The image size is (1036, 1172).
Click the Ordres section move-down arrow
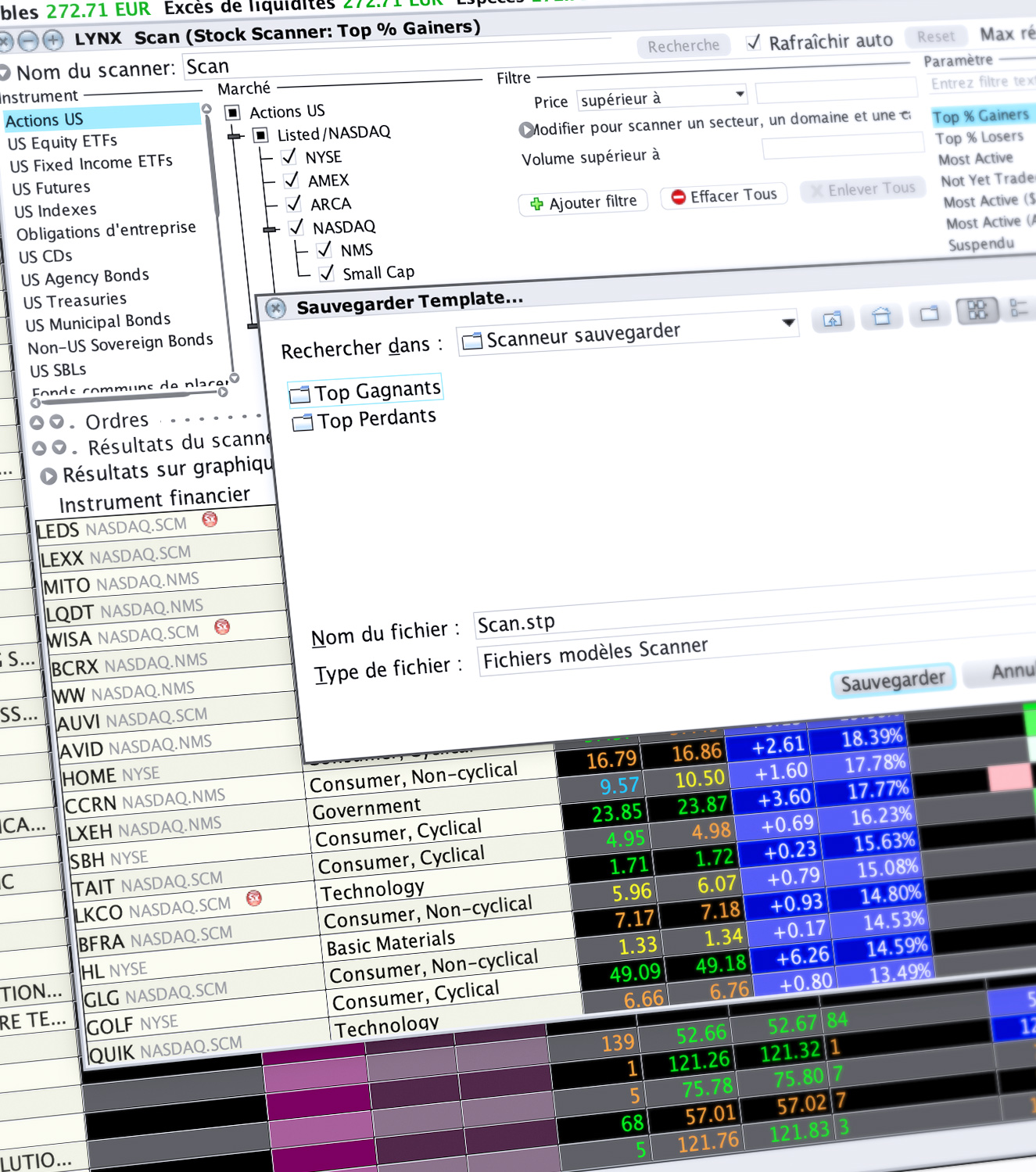56,421
